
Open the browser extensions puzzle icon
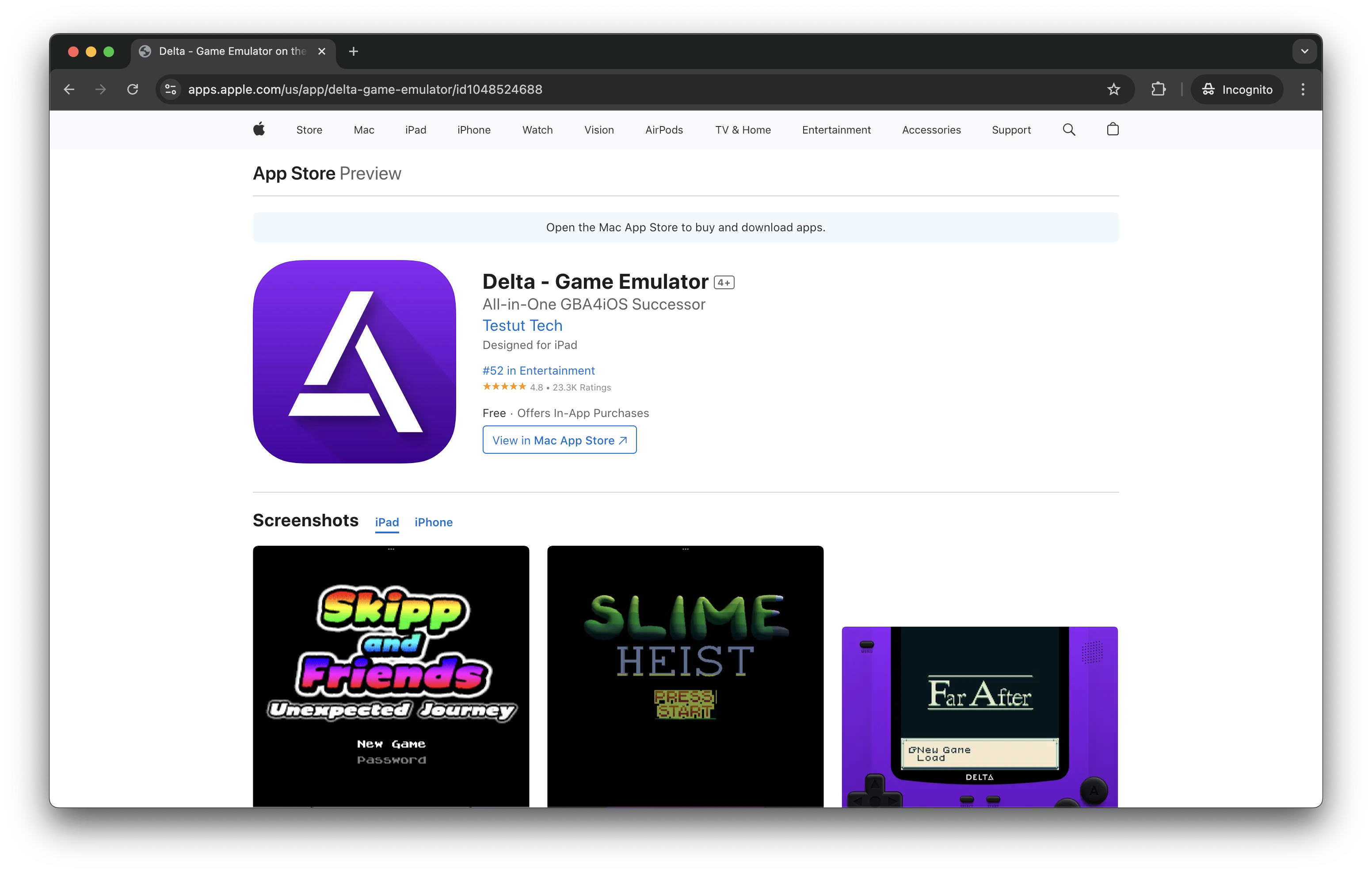(1158, 89)
